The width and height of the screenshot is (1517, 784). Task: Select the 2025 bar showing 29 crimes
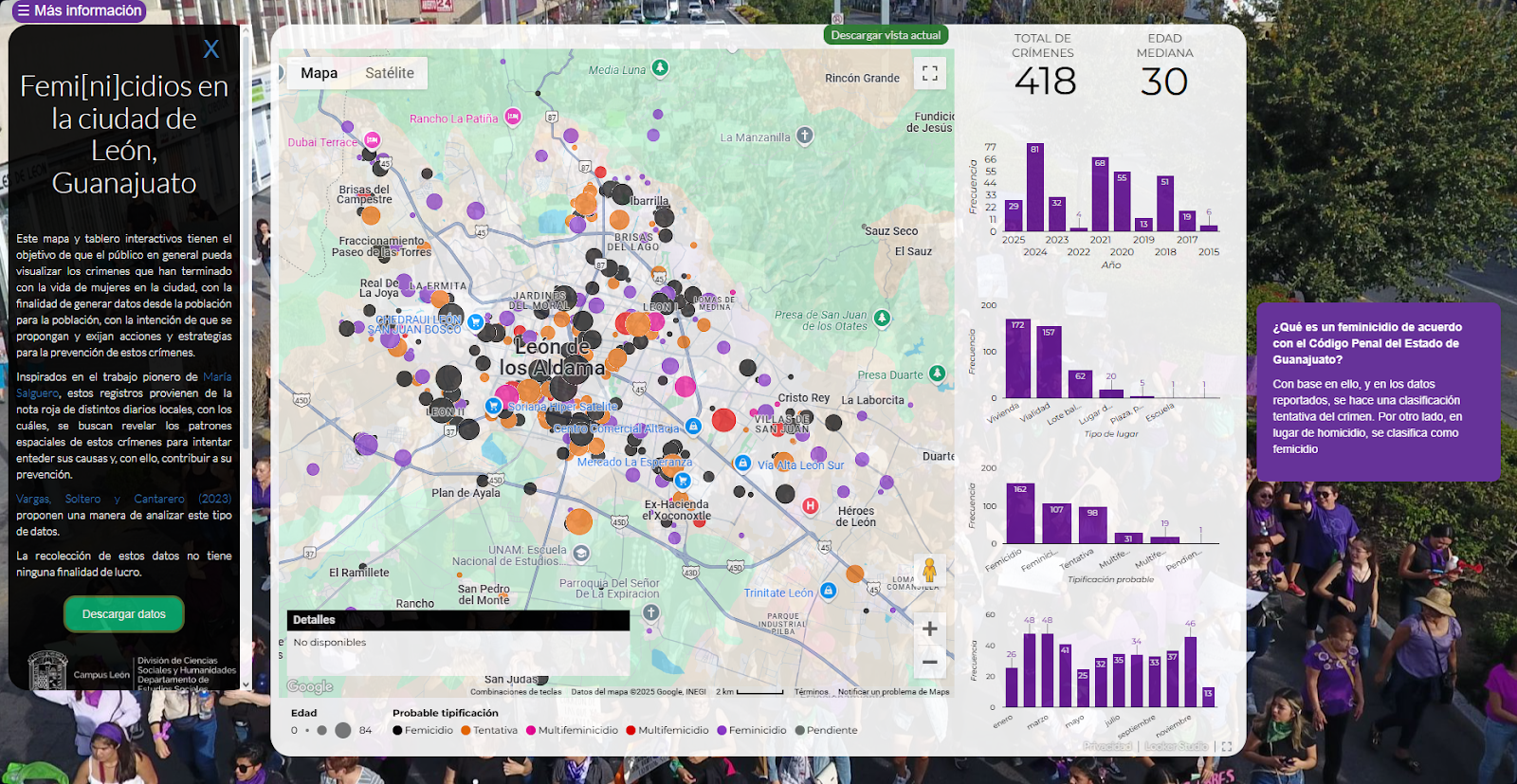pyautogui.click(x=1014, y=215)
